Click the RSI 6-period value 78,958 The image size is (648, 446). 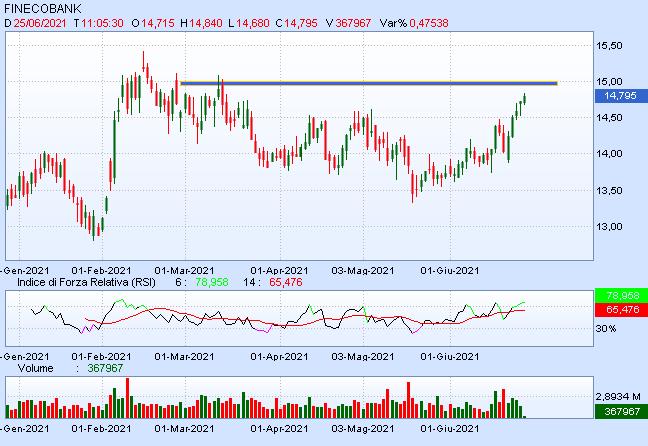(212, 282)
